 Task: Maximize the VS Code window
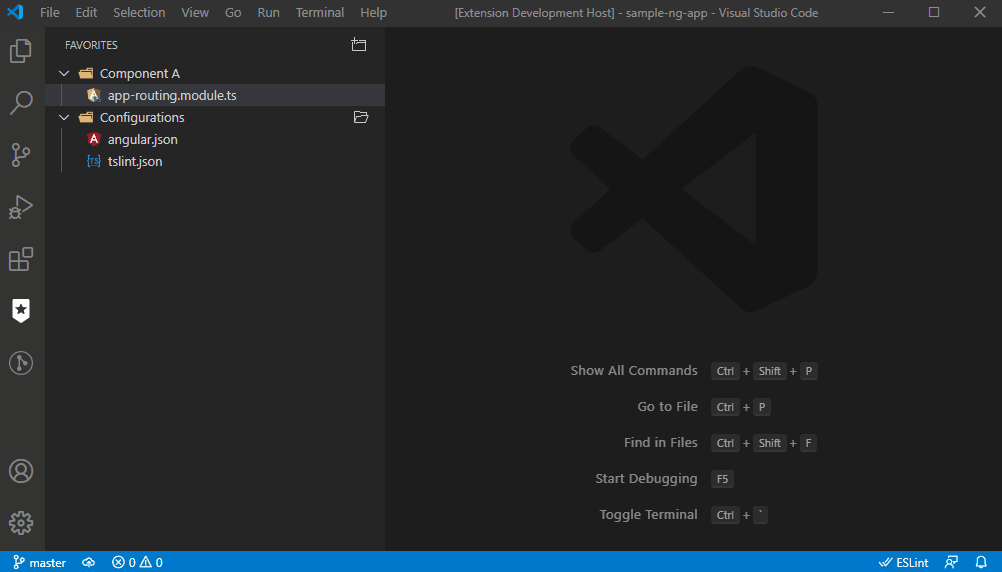[x=934, y=12]
